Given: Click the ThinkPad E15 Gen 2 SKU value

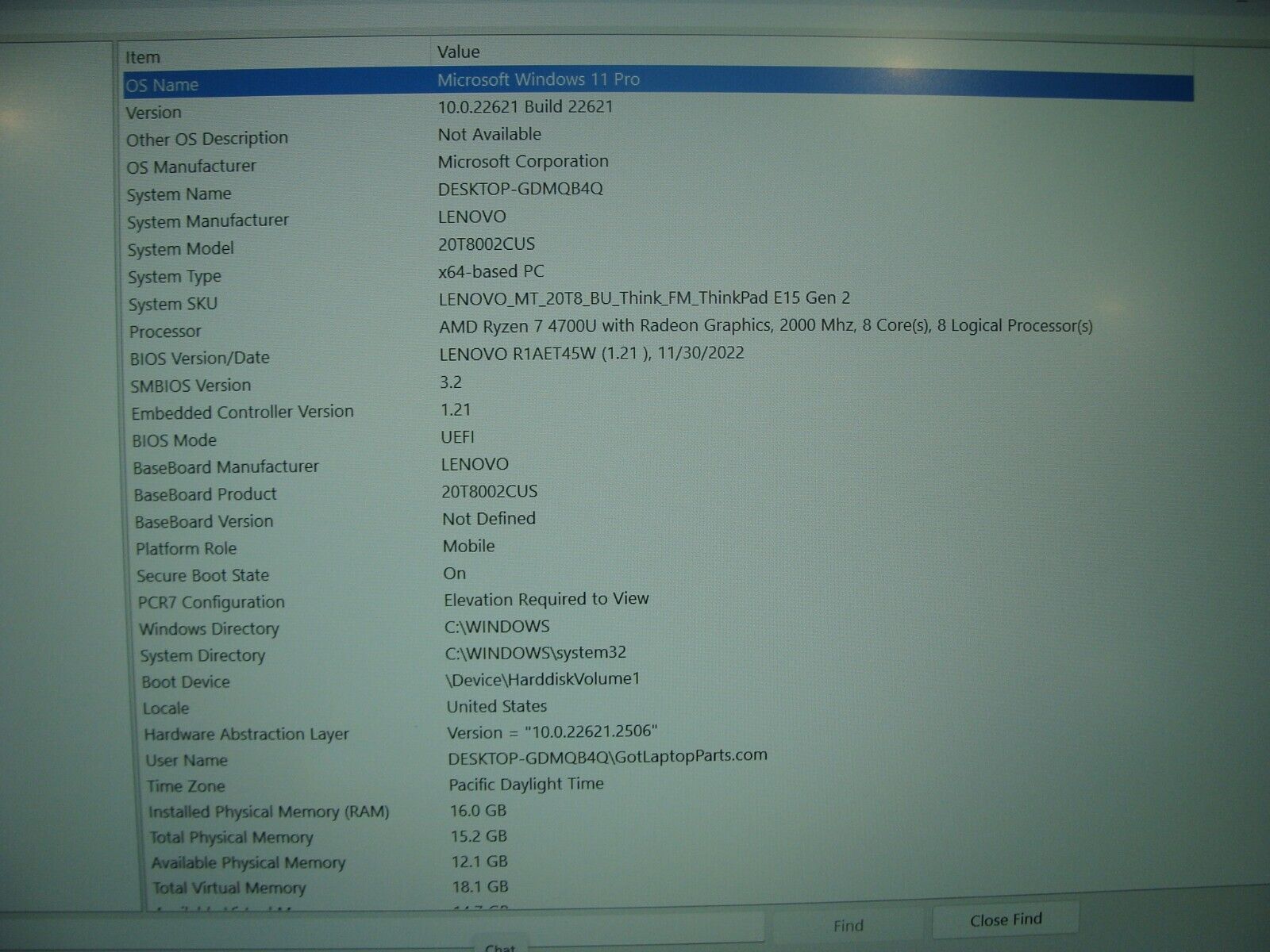Looking at the screenshot, I should (645, 298).
